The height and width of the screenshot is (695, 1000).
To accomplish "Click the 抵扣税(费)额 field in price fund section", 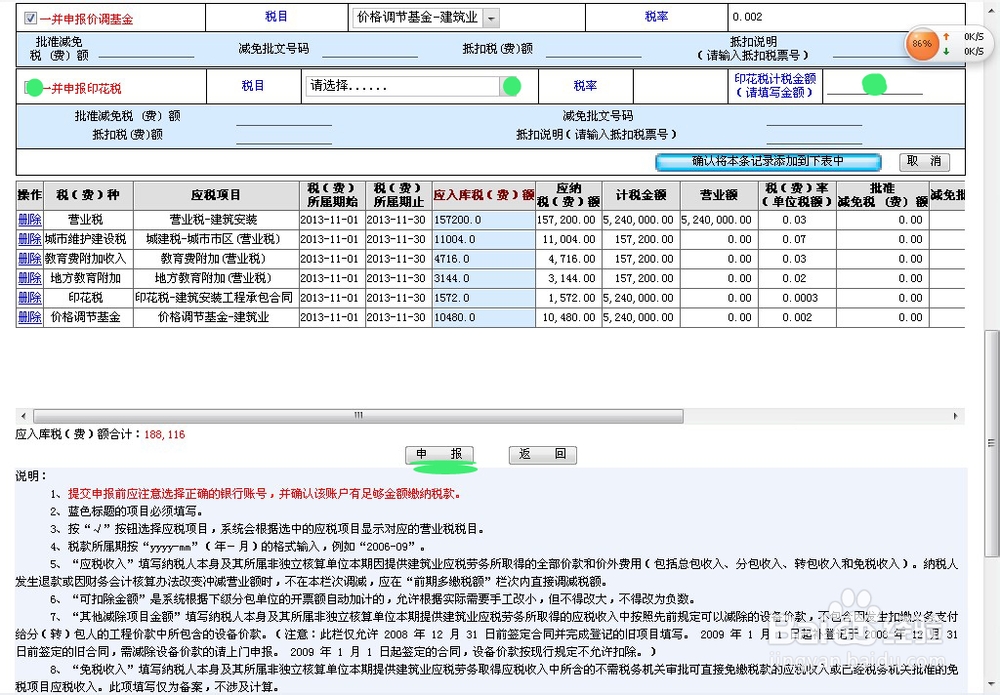I will point(594,52).
